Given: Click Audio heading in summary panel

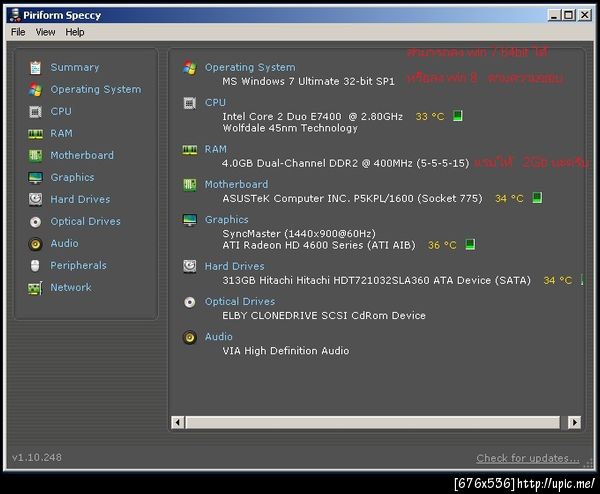Looking at the screenshot, I should click(x=218, y=337).
